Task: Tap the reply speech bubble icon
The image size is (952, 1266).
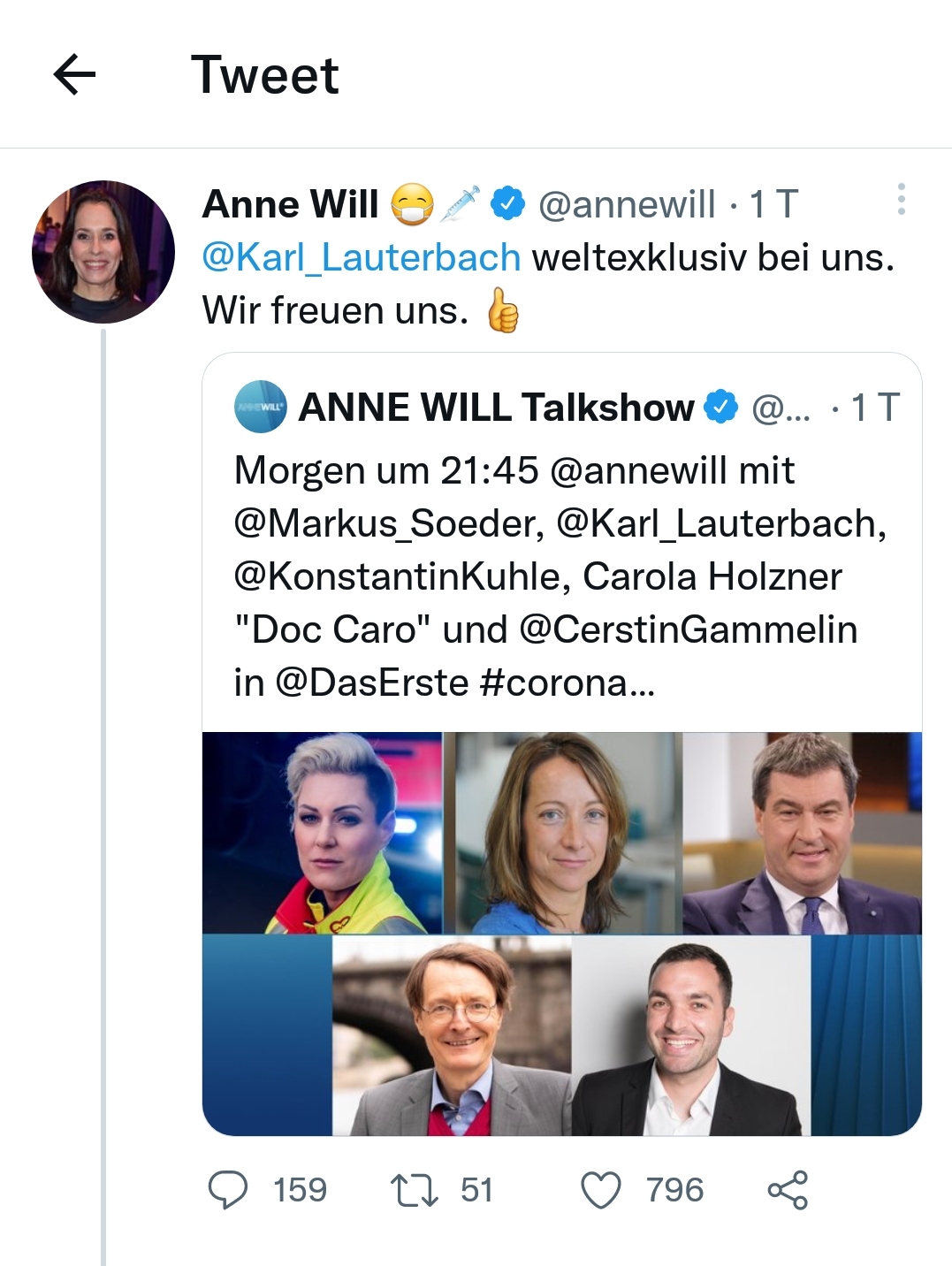Action: pos(227,1189)
